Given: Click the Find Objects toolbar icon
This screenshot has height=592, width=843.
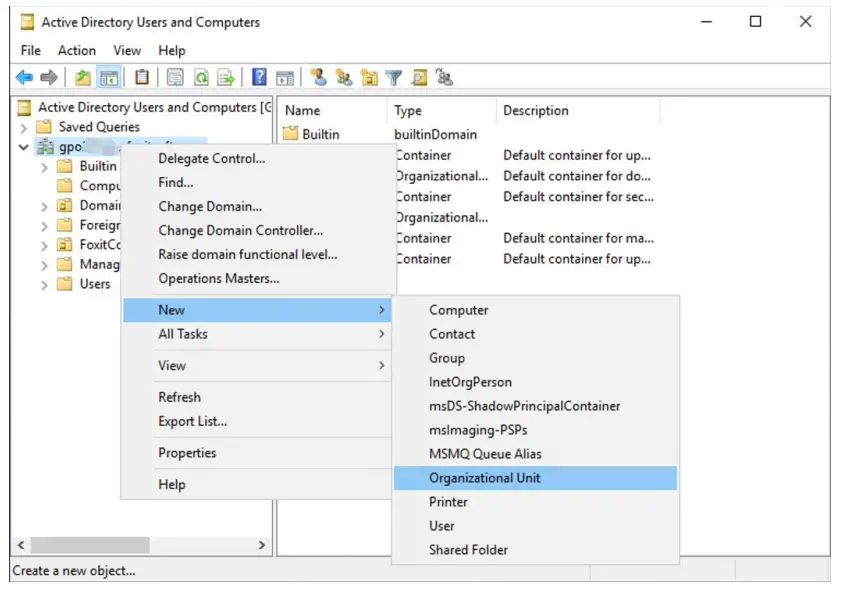Looking at the screenshot, I should (x=420, y=77).
